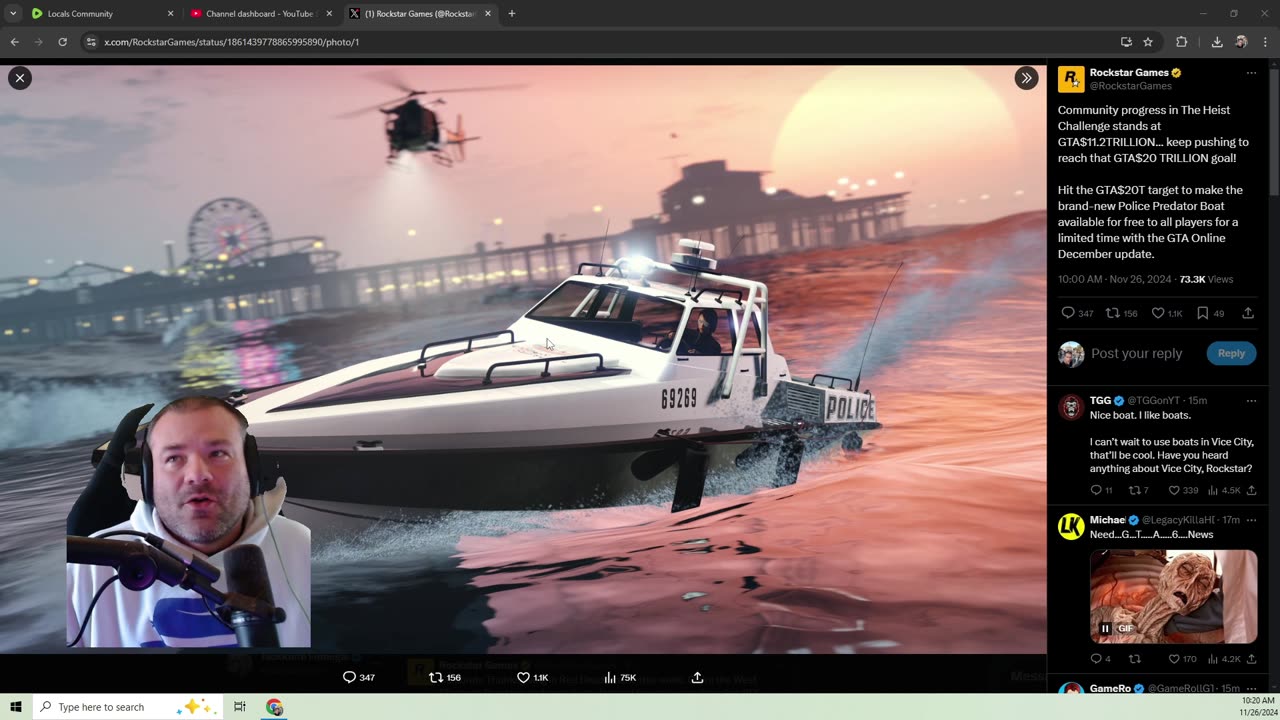Screen dimensions: 1280x720
Task: Repost the tweet showing 156 in sidebar
Action: [1121, 313]
